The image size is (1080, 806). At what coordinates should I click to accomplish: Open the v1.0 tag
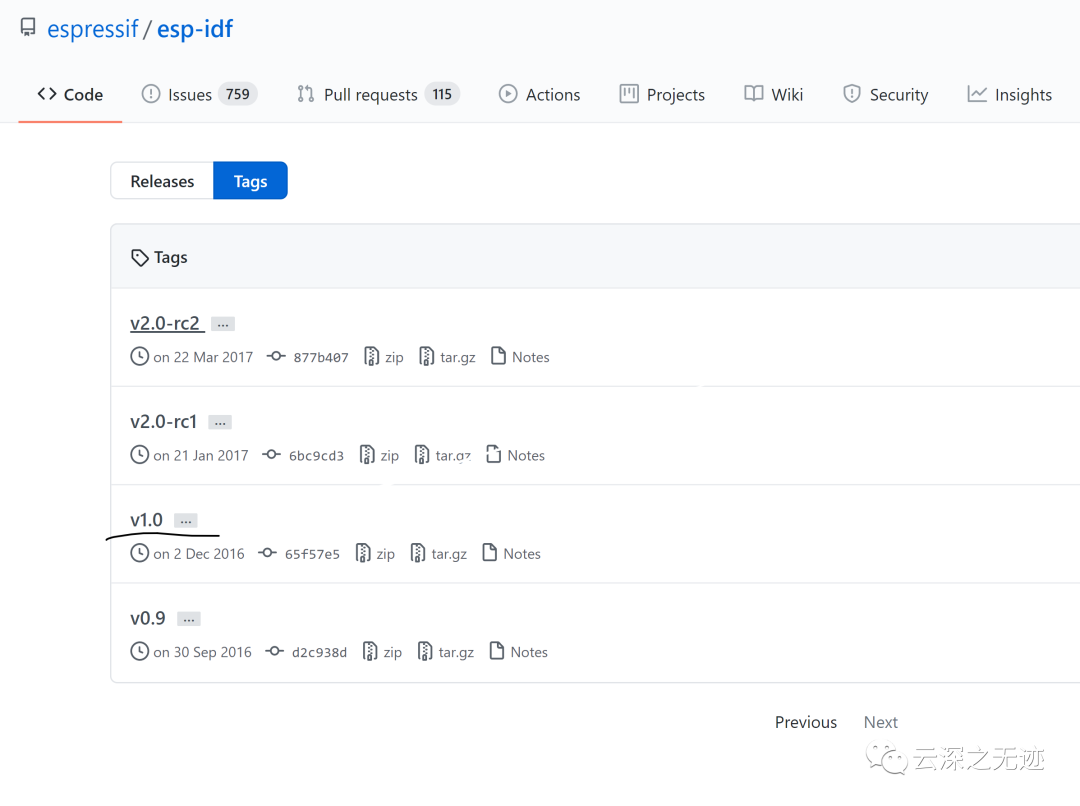147,520
